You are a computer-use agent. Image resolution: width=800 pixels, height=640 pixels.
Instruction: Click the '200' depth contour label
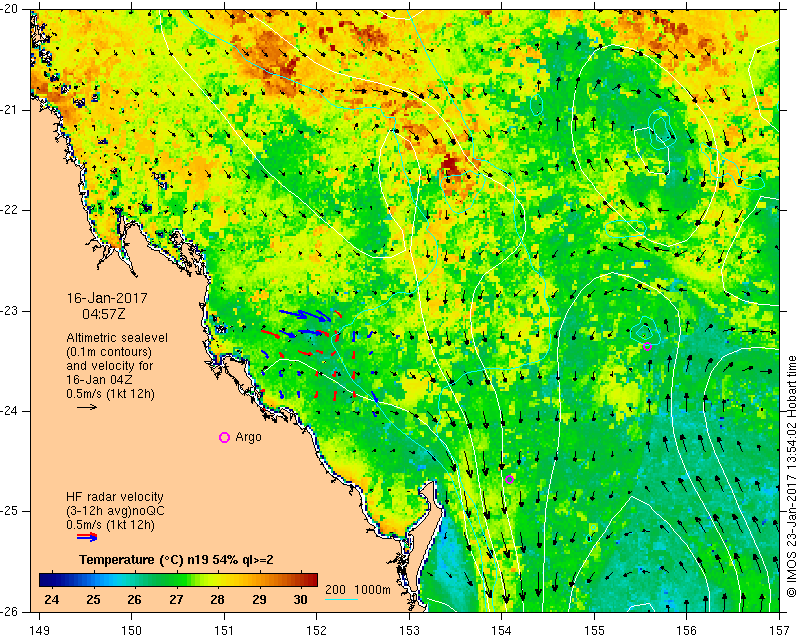coord(336,590)
